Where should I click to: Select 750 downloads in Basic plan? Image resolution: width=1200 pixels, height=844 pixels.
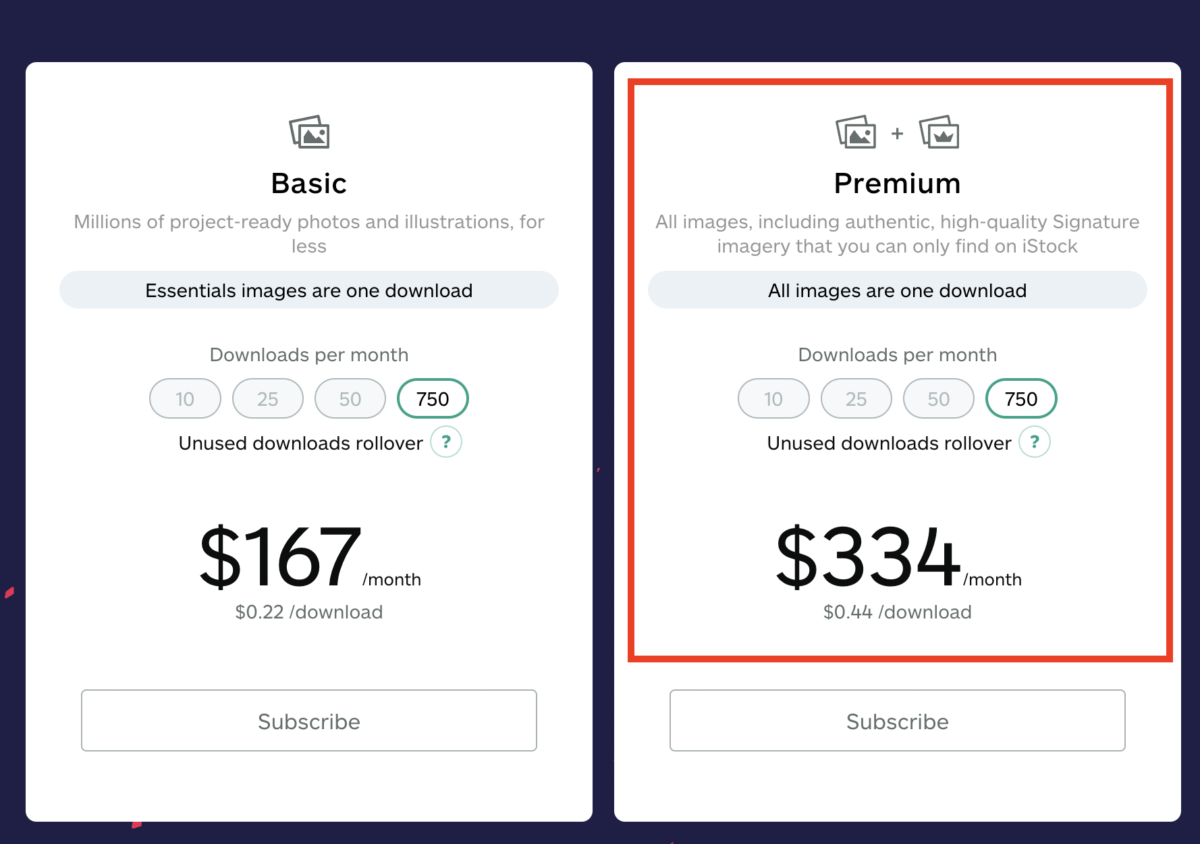click(433, 399)
